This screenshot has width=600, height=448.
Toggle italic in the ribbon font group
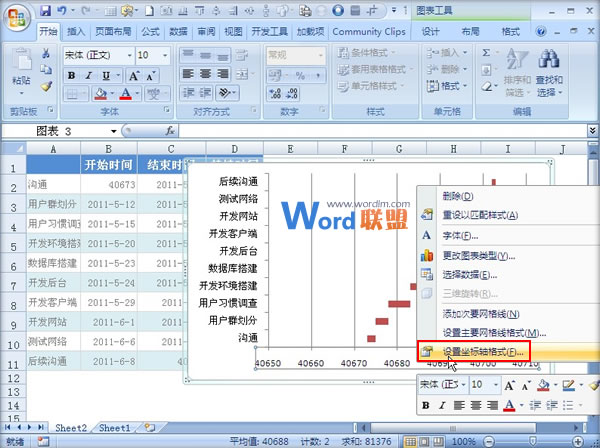(88, 75)
